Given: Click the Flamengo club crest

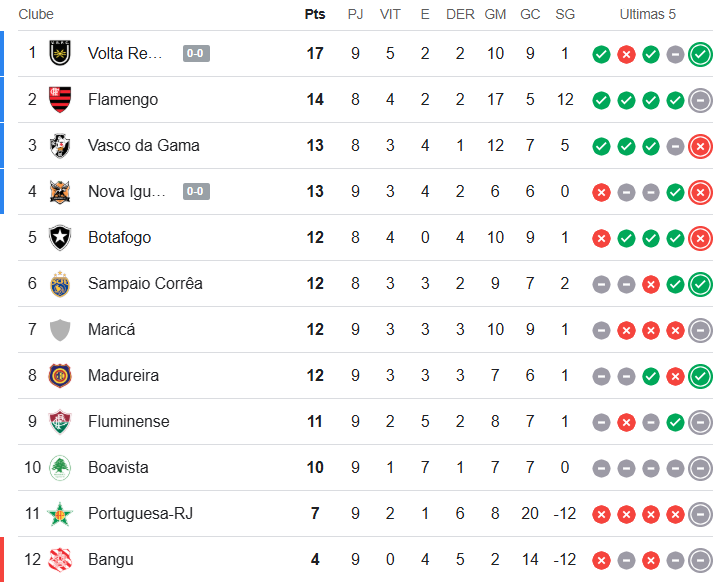Looking at the screenshot, I should point(61,99).
